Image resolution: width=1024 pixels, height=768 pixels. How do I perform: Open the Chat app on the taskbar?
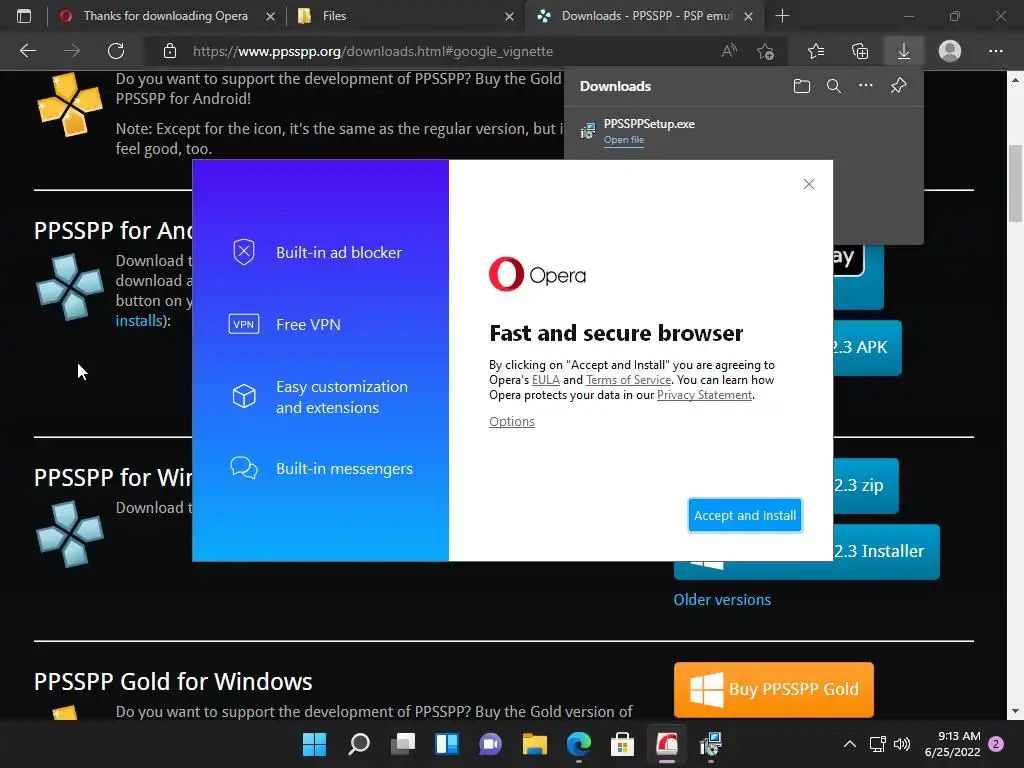pos(490,744)
